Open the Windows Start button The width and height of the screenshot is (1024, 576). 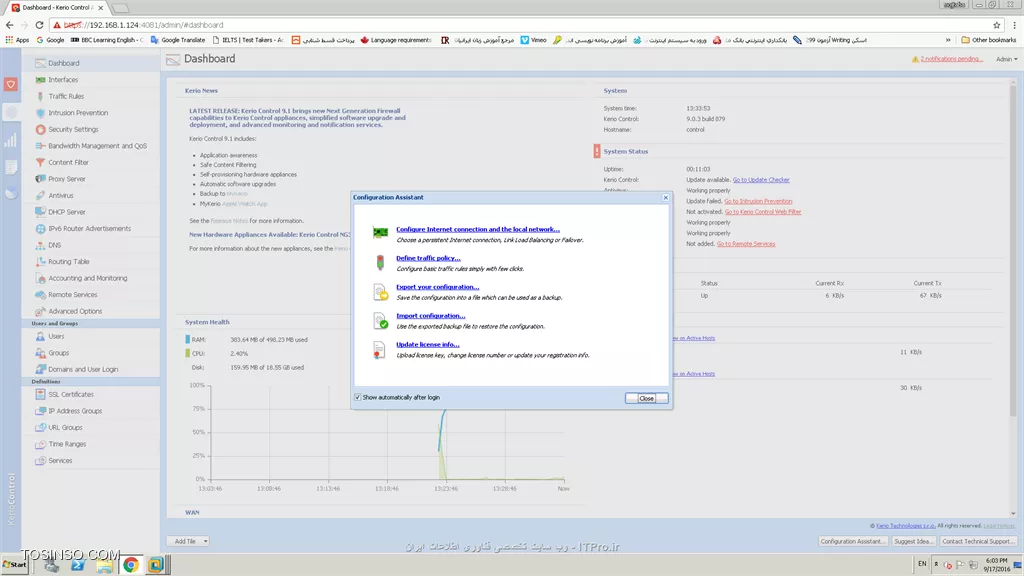14,565
